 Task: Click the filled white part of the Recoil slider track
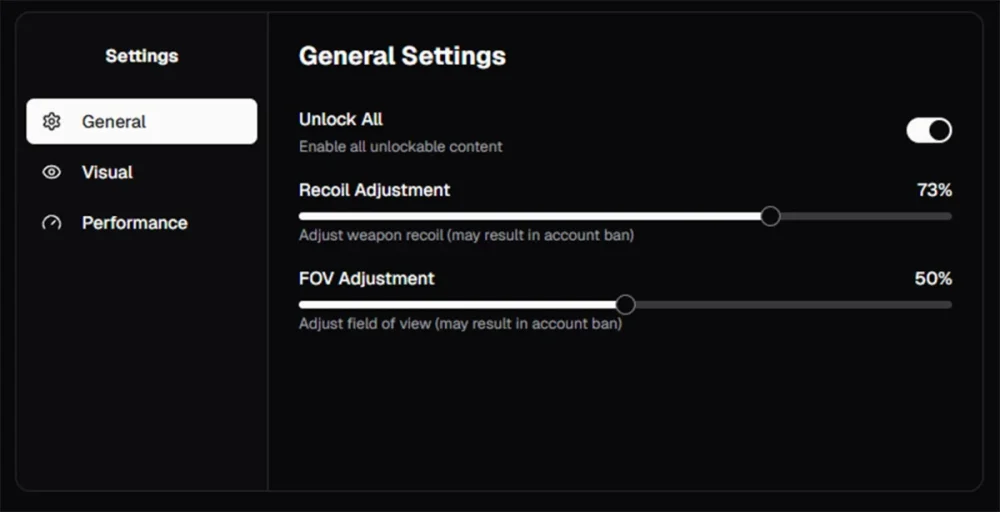pyautogui.click(x=530, y=216)
